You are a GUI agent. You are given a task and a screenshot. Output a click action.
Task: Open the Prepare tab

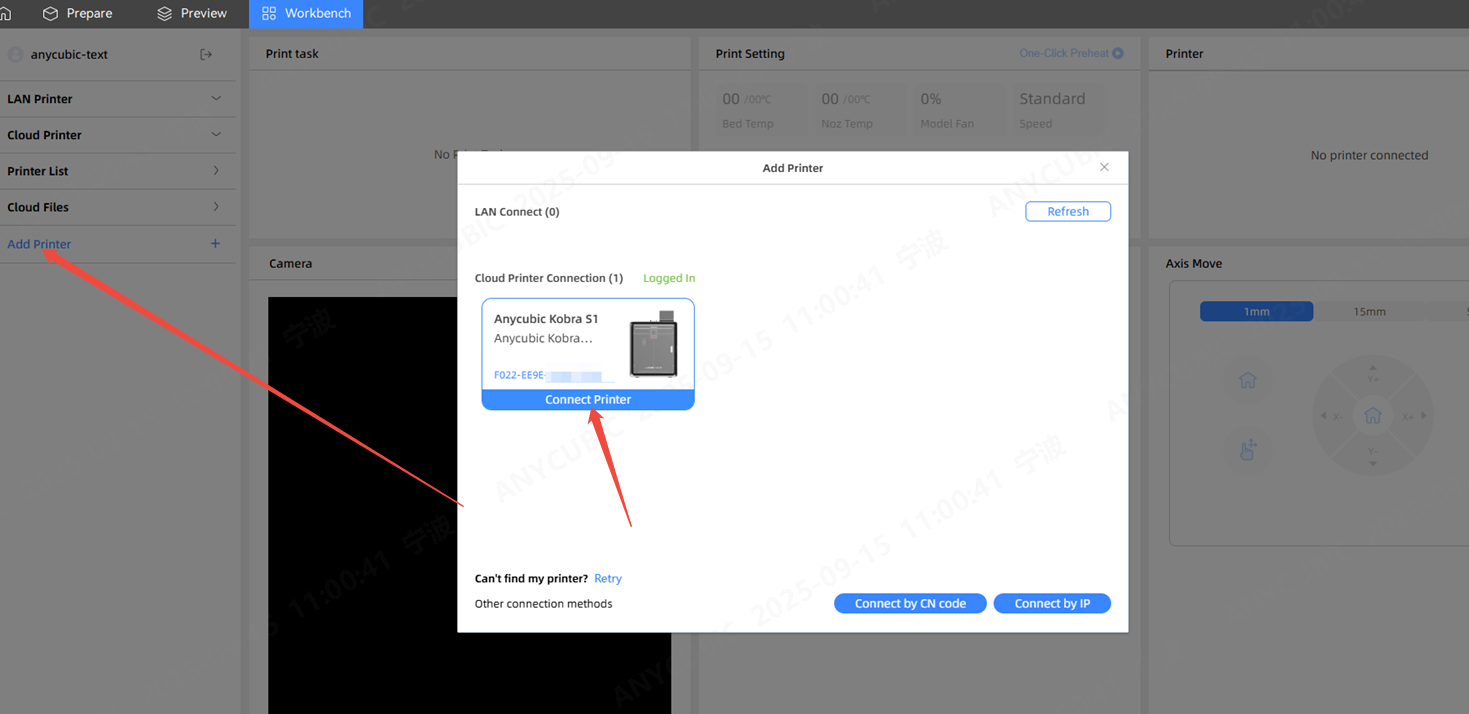(x=77, y=14)
